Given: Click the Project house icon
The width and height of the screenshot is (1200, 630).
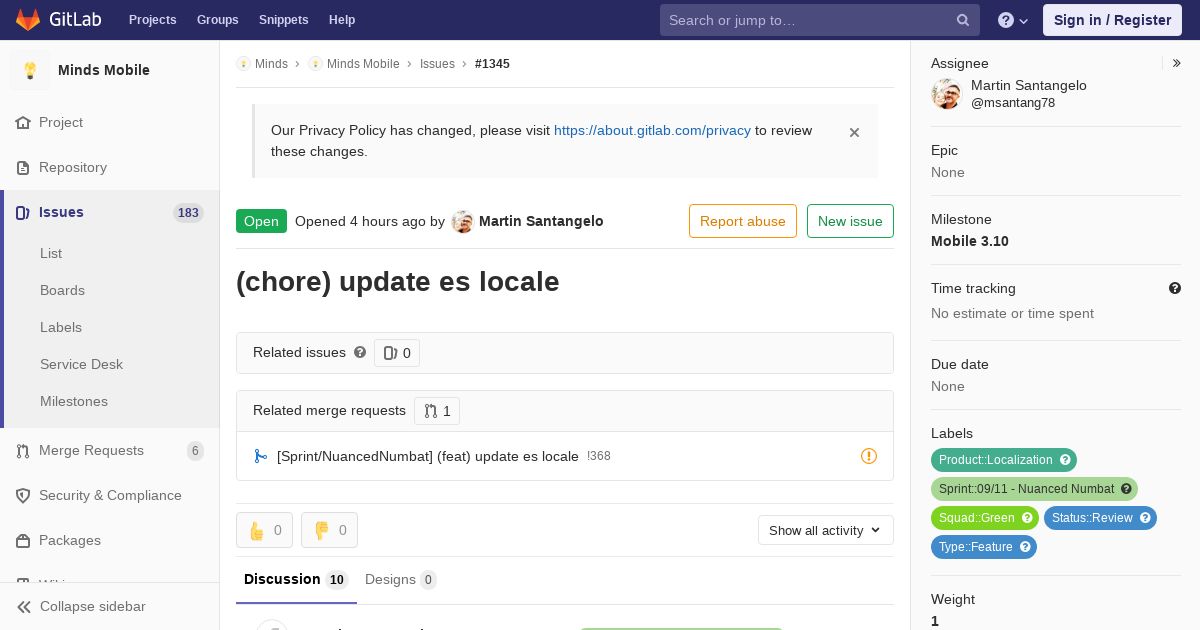Looking at the screenshot, I should point(23,122).
